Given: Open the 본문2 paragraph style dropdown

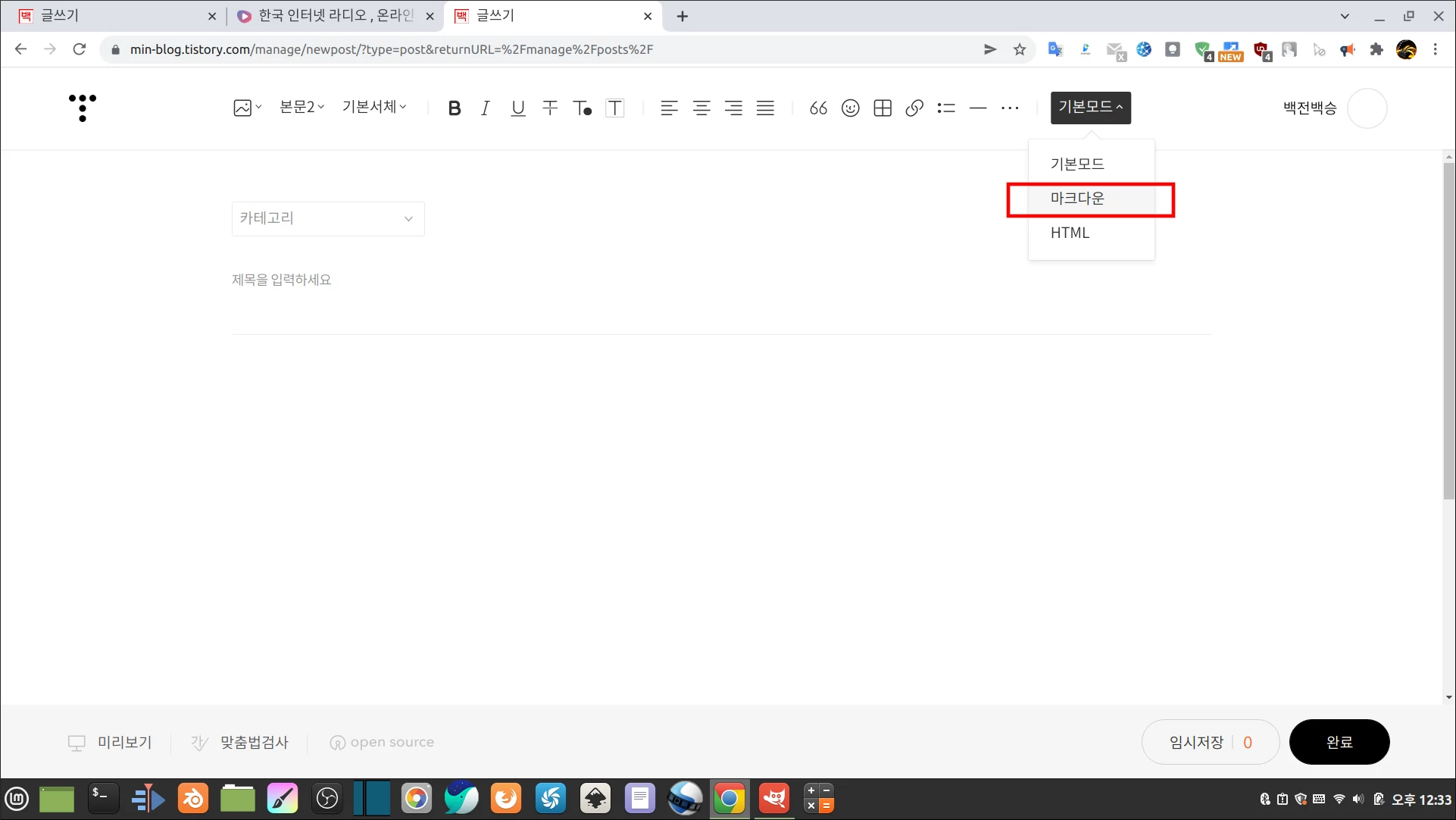Looking at the screenshot, I should point(302,108).
